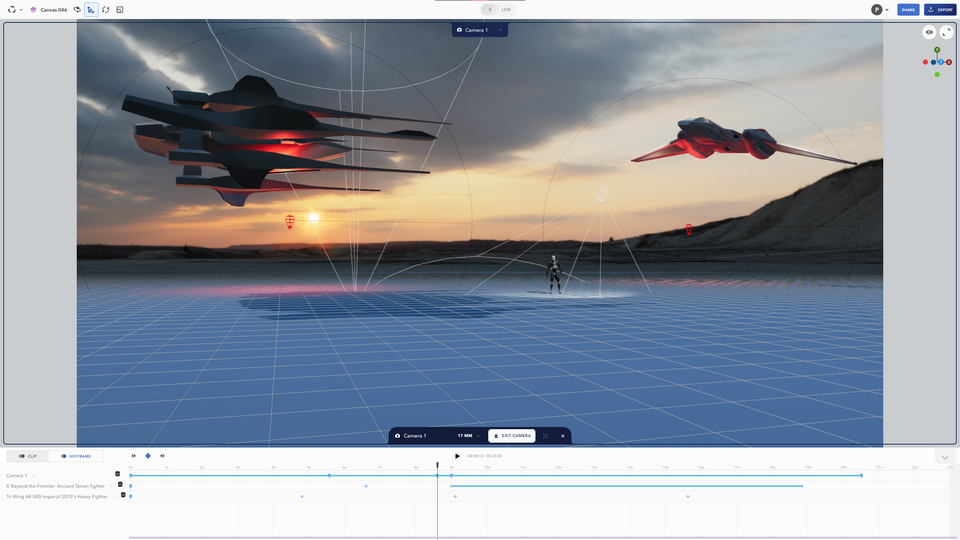Collapse the timeline panel with chevron
The width and height of the screenshot is (960, 540).
coord(945,457)
